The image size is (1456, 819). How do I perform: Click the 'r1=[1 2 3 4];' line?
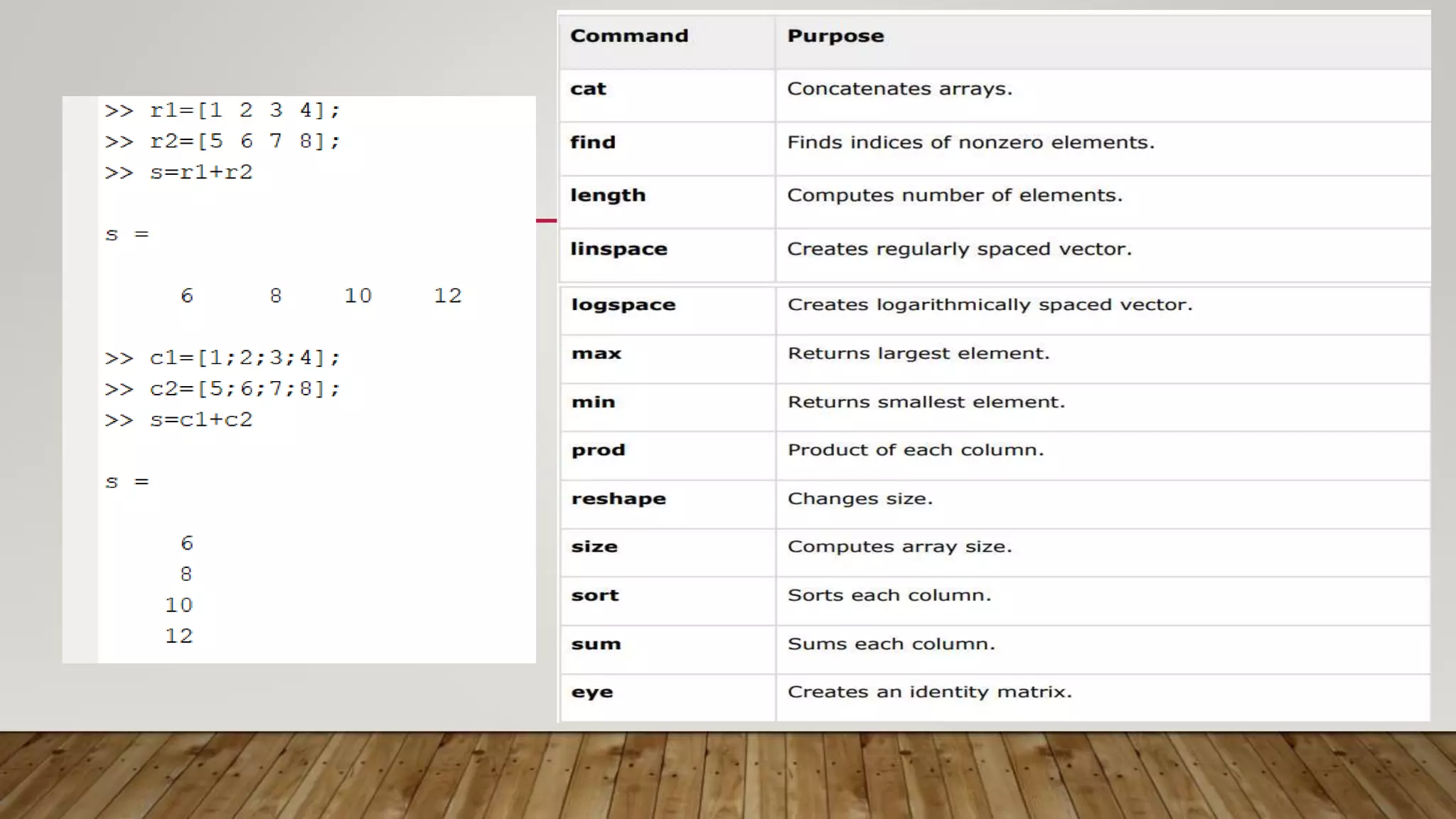coord(245,111)
